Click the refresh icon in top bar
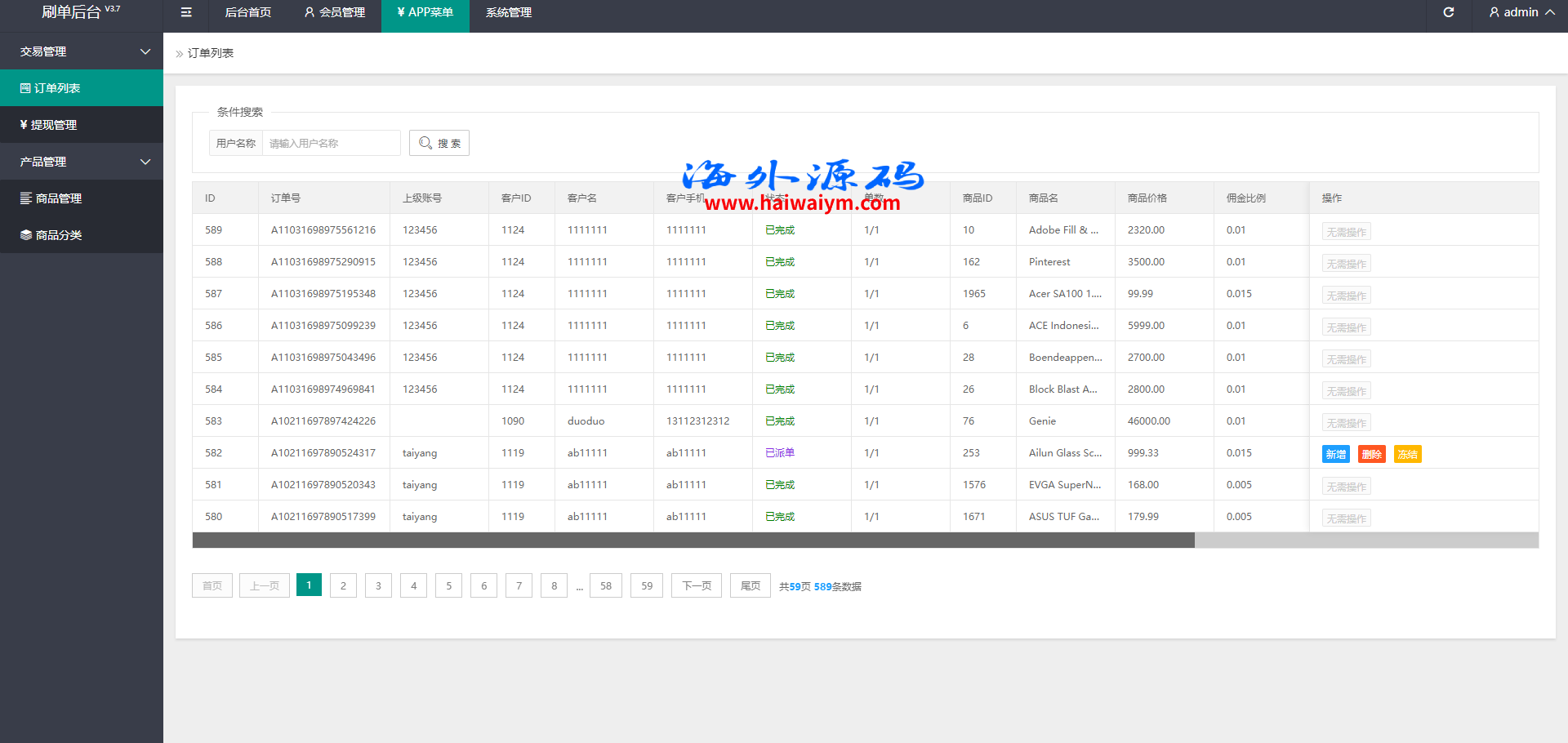This screenshot has height=743, width=1568. (x=1448, y=12)
